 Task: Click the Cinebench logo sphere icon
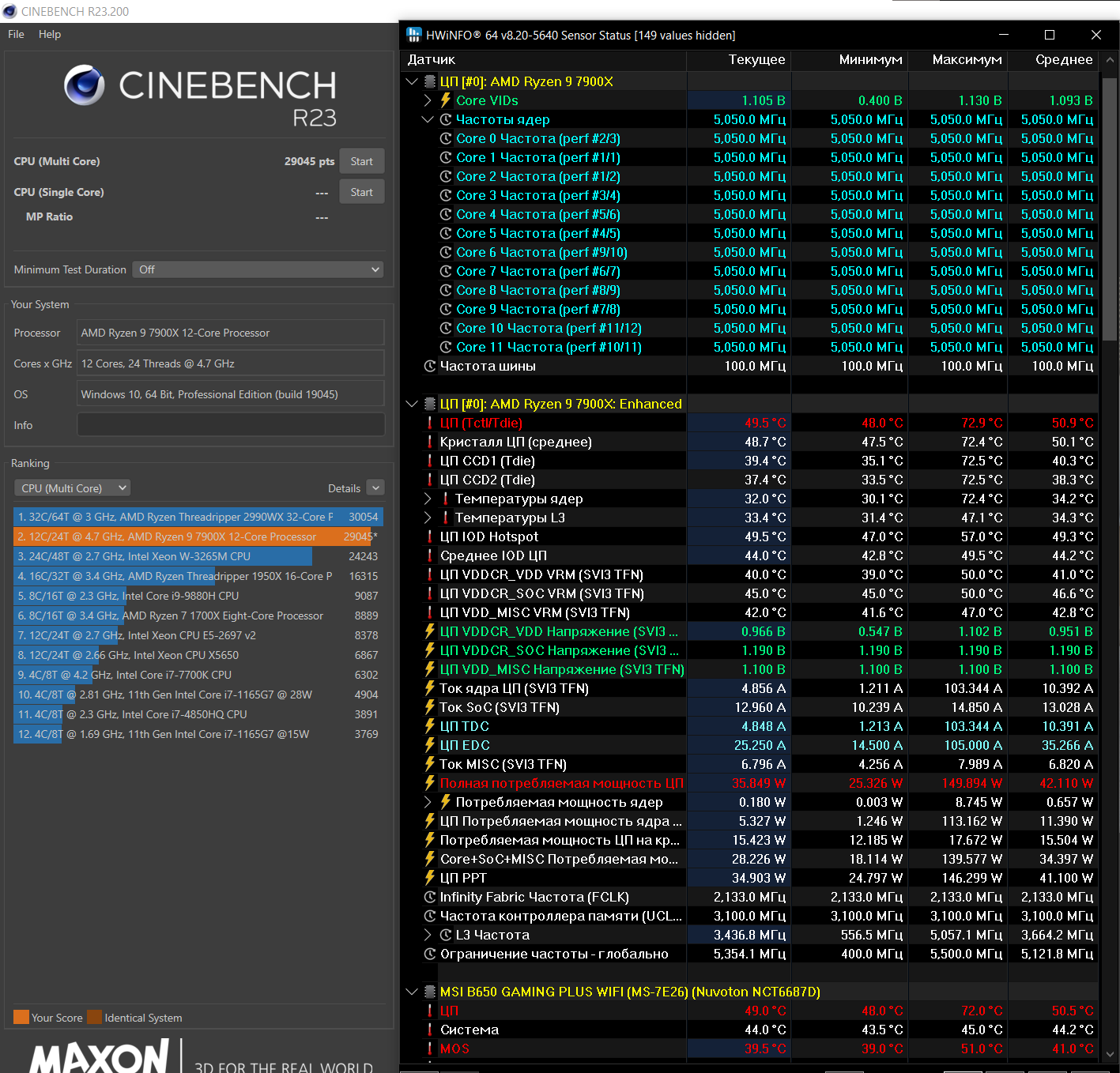(85, 85)
